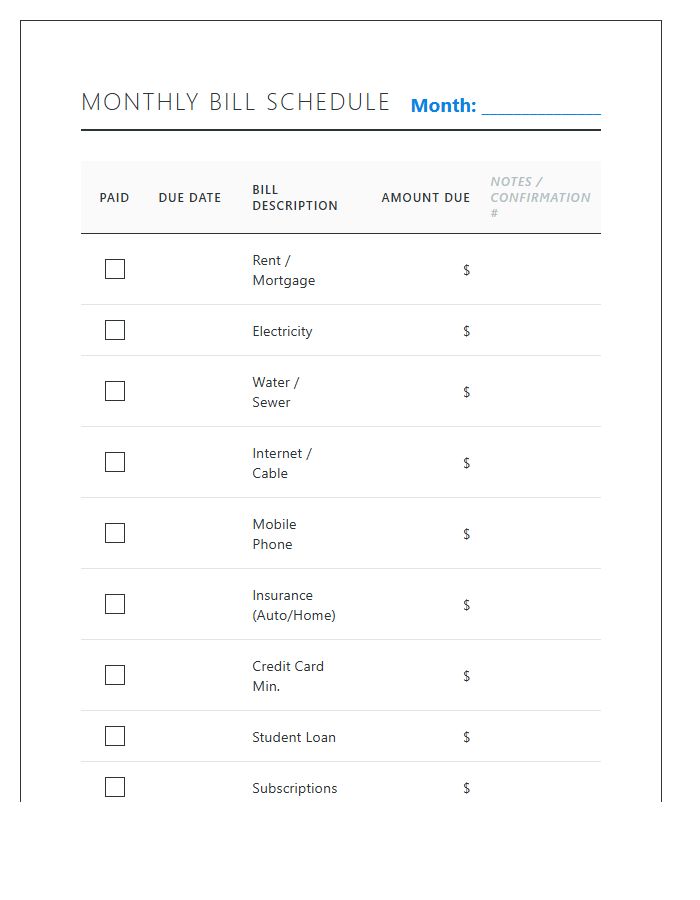Image resolution: width=700 pixels, height=900 pixels.
Task: Mark Insurance (Auto/Home) as paid
Action: click(x=115, y=604)
